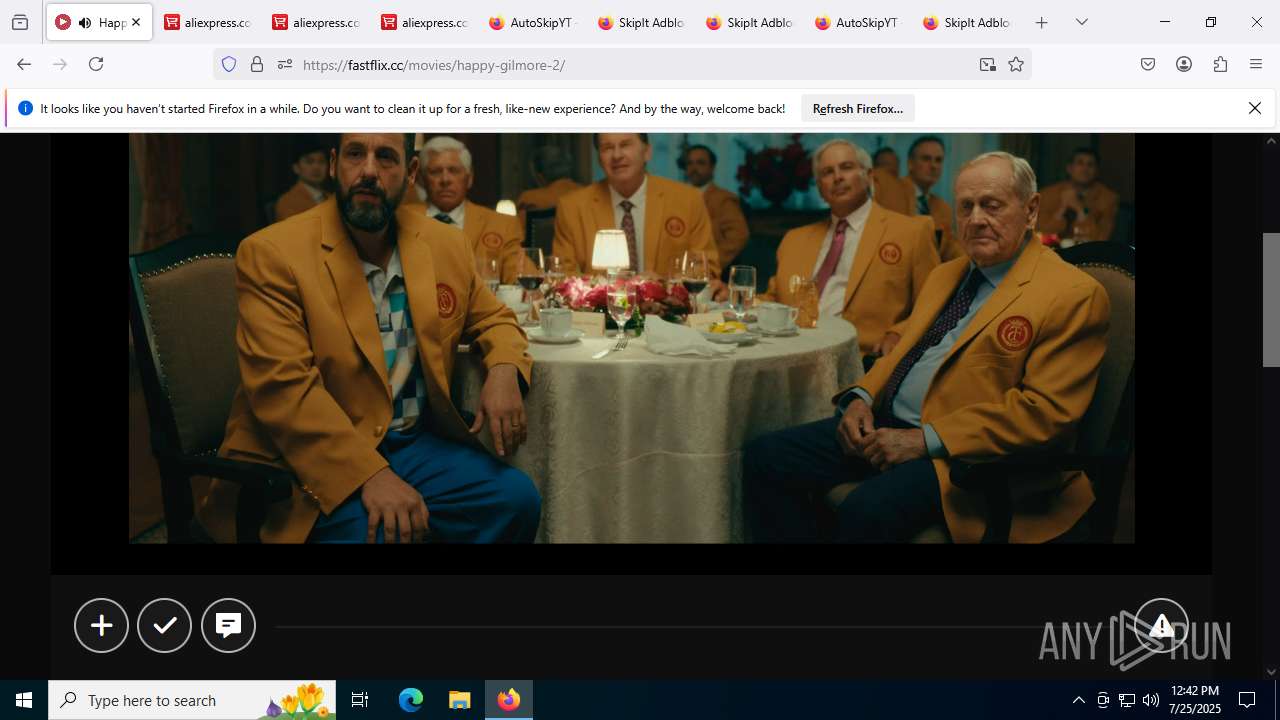
Task: Click Firefox icon on taskbar
Action: point(509,700)
